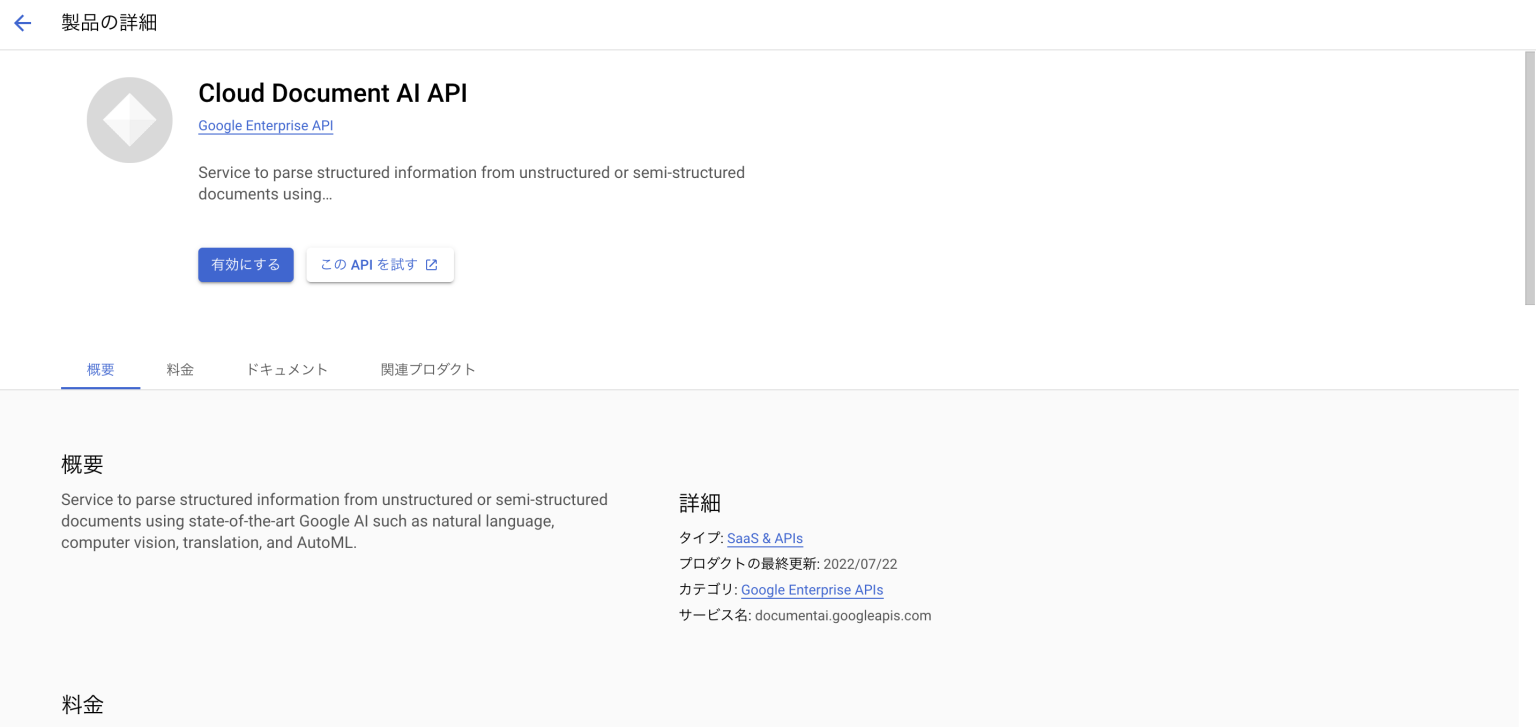
Task: Click the external link icon beside この API を試す
Action: coord(431,264)
